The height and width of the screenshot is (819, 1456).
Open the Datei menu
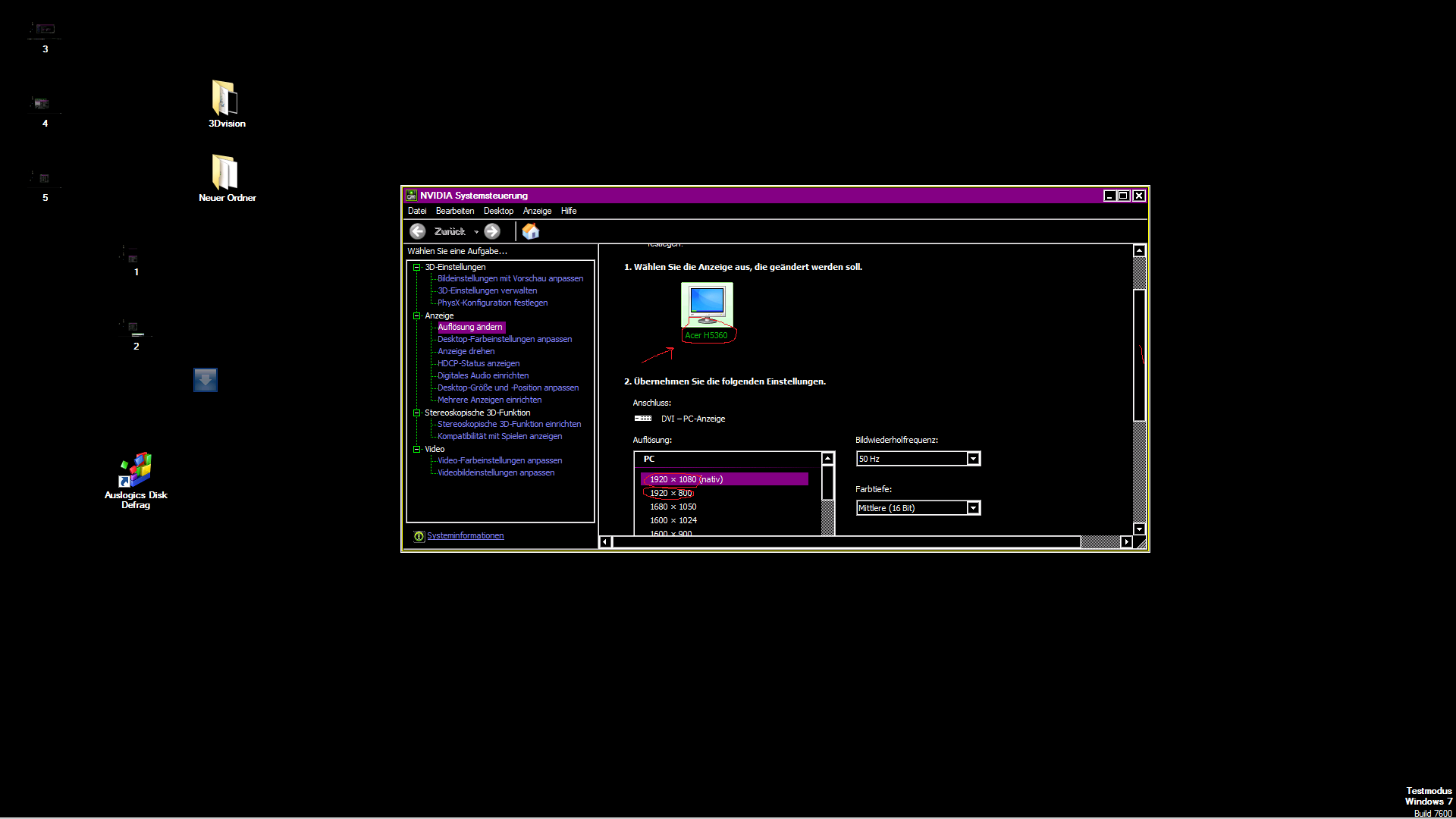(417, 211)
